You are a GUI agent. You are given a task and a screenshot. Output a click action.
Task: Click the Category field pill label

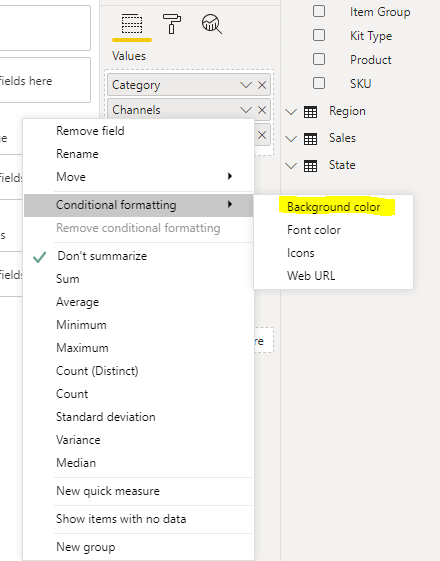136,86
